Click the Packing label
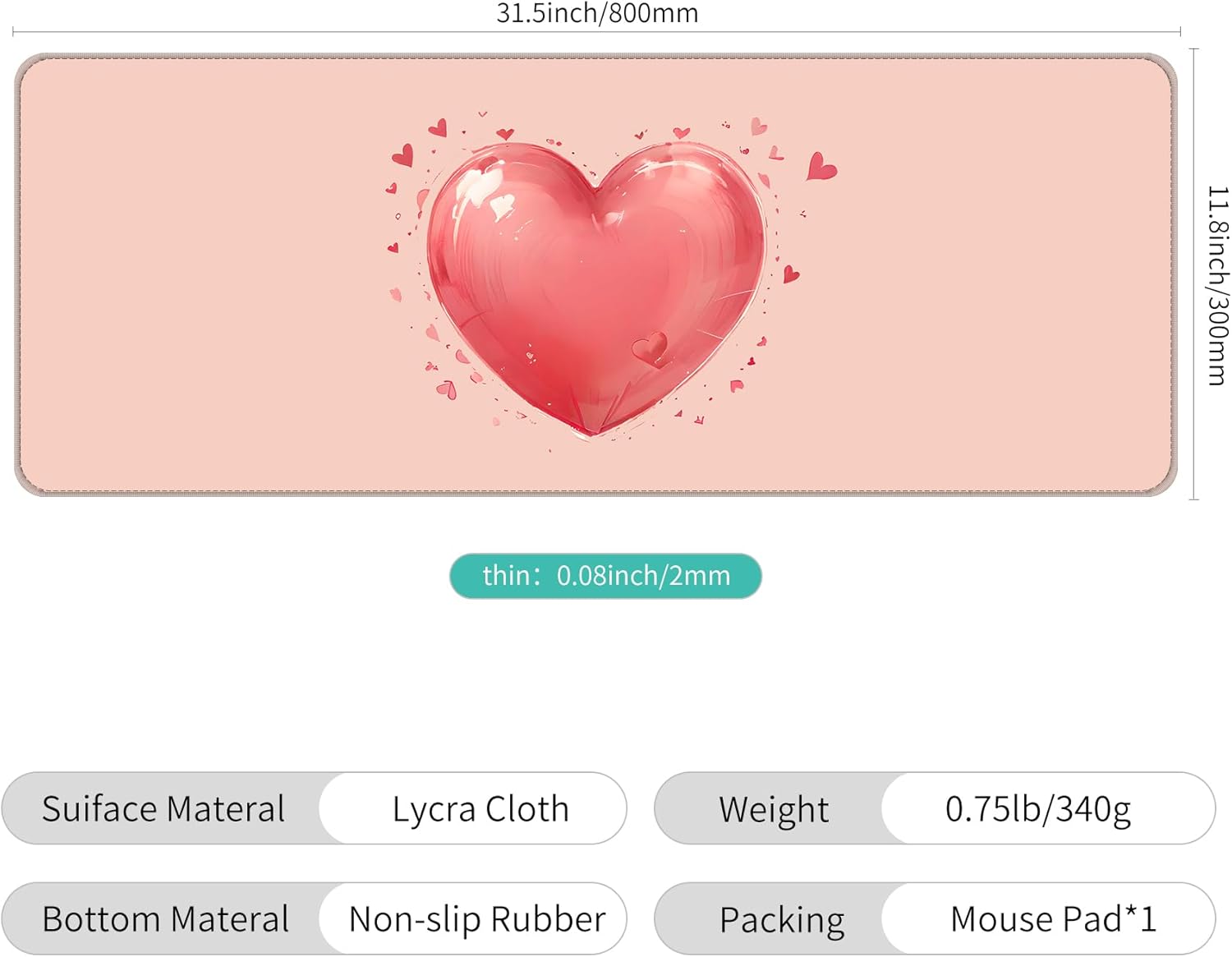The height and width of the screenshot is (957, 1232). point(782,920)
